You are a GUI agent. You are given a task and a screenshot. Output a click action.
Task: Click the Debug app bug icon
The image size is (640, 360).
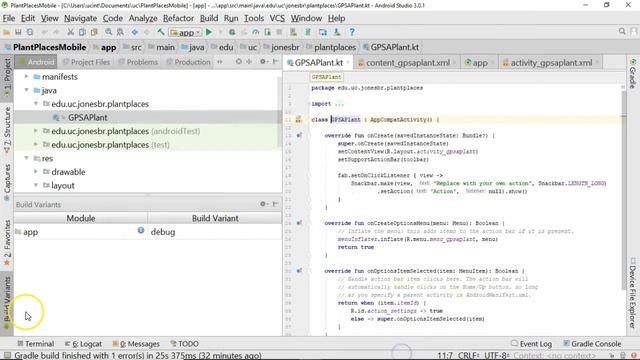[232, 32]
